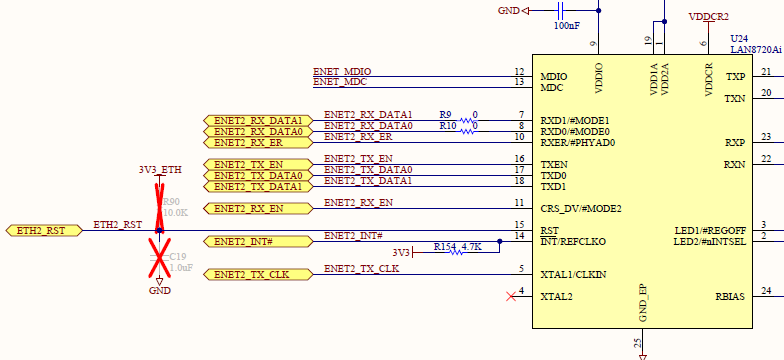
Task: Click the crossed-out C19 capacitor
Action: [160, 259]
